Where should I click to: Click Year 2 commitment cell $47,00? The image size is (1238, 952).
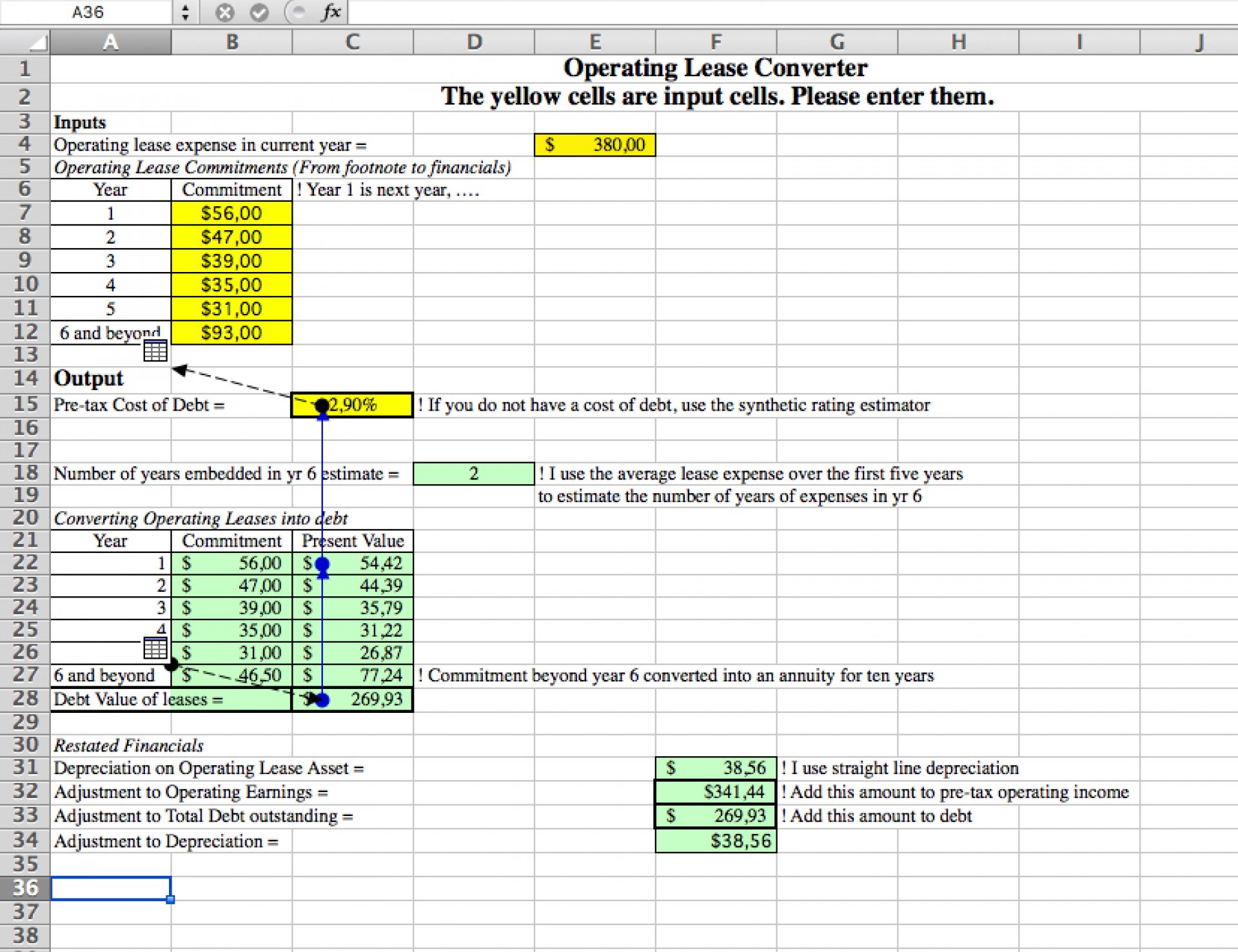click(x=232, y=237)
